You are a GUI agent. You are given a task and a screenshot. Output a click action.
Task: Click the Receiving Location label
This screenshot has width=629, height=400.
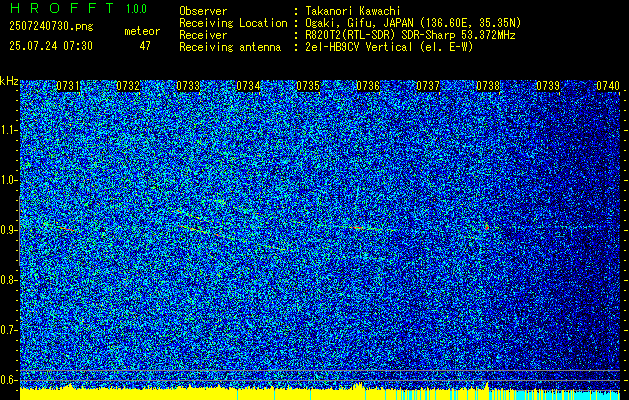tap(233, 23)
